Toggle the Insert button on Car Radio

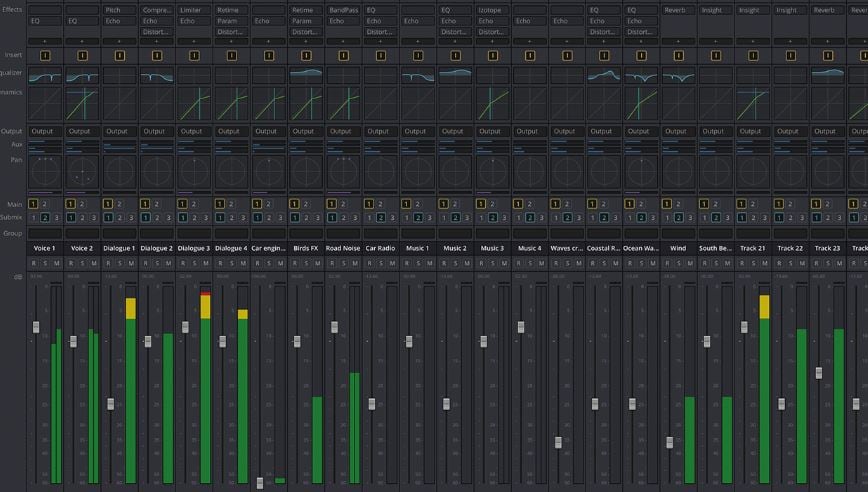381,55
